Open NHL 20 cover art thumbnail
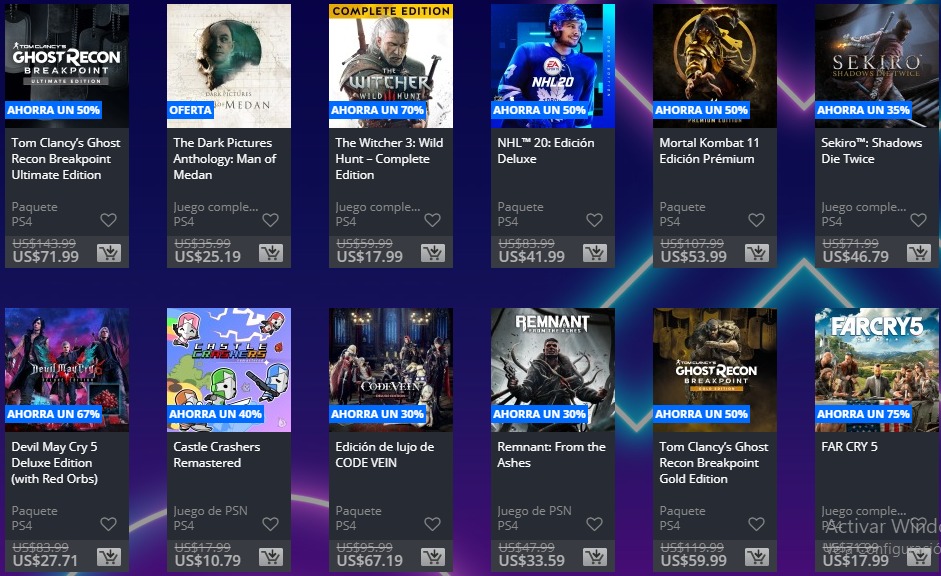The image size is (941, 576). (x=553, y=66)
